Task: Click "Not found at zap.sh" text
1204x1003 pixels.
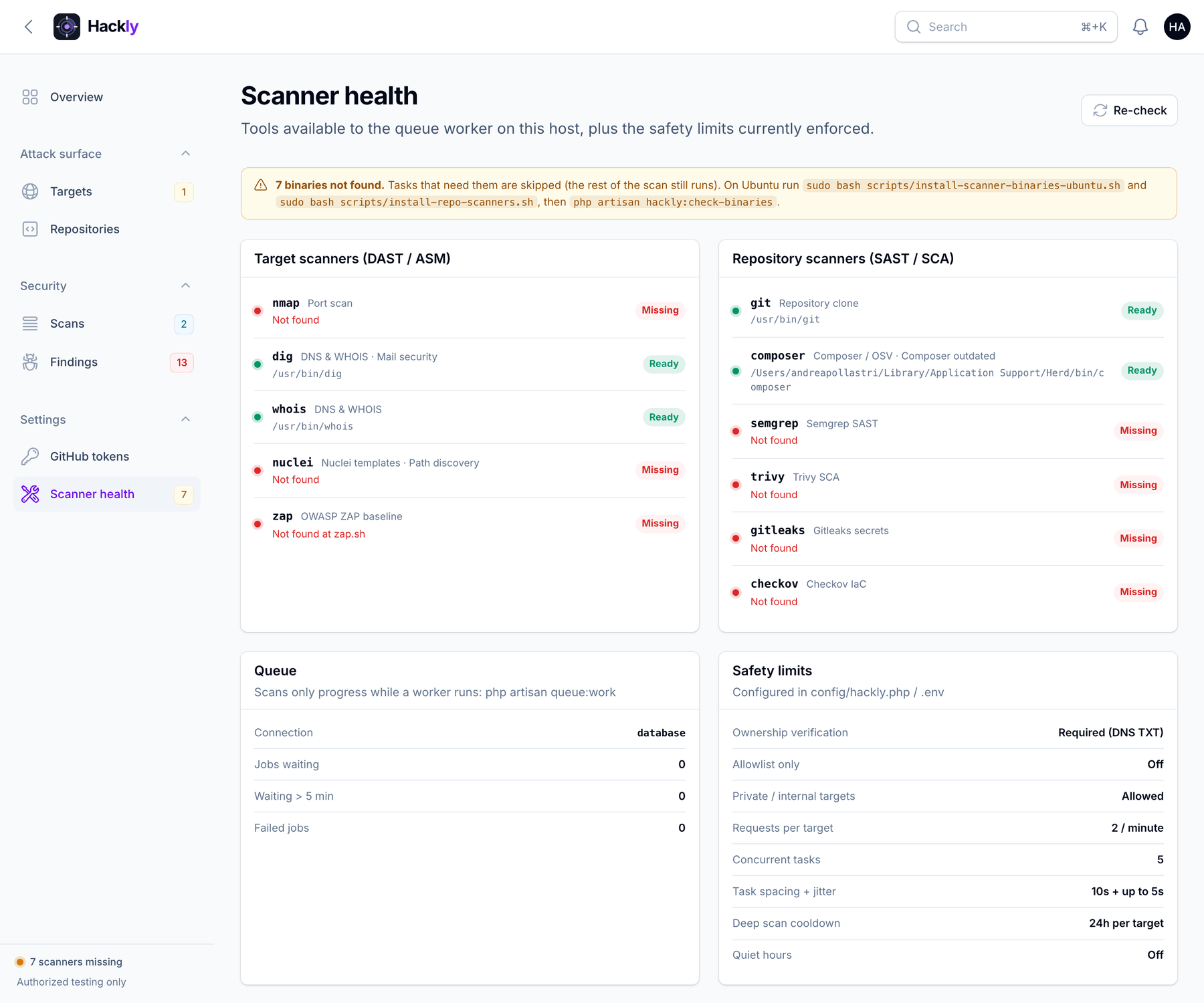Action: (318, 534)
